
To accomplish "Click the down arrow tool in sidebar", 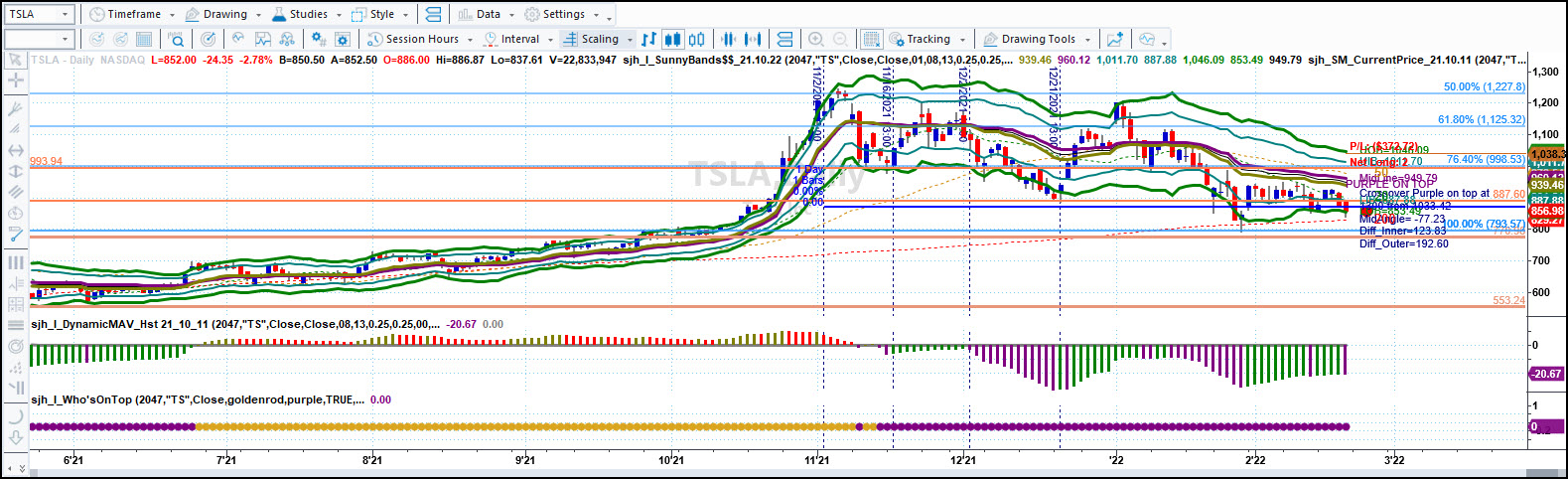I will pyautogui.click(x=15, y=436).
